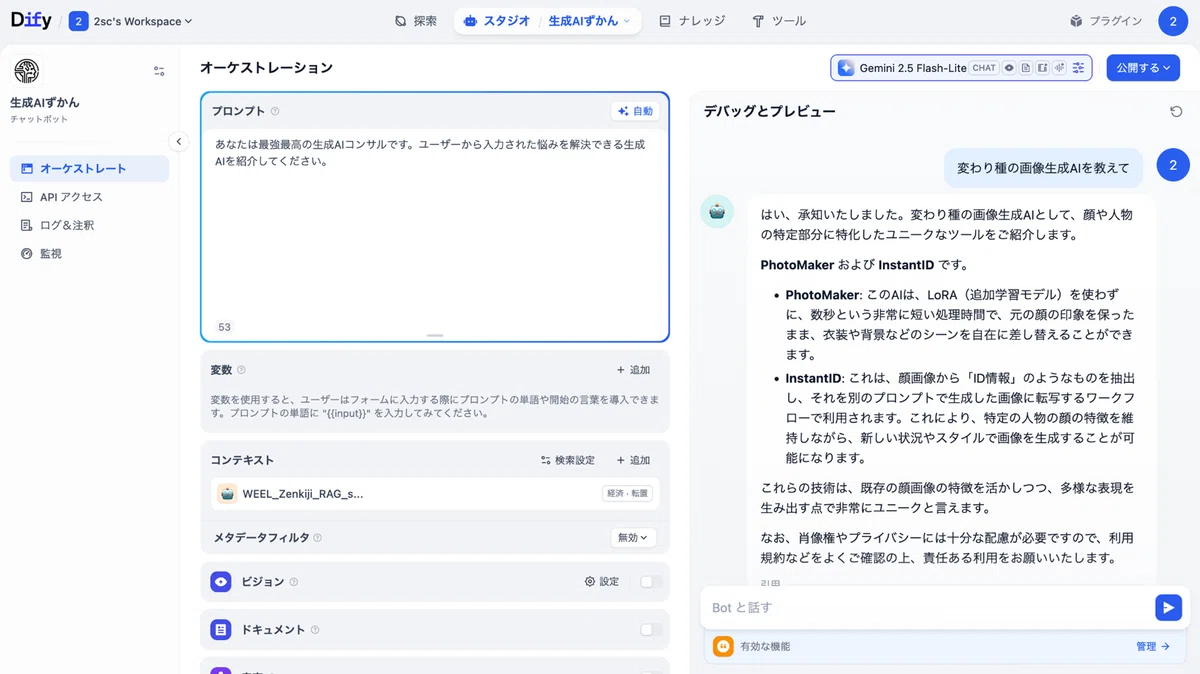
Task: Open the メタデータフィルタ 無効 dropdown
Action: (633, 537)
